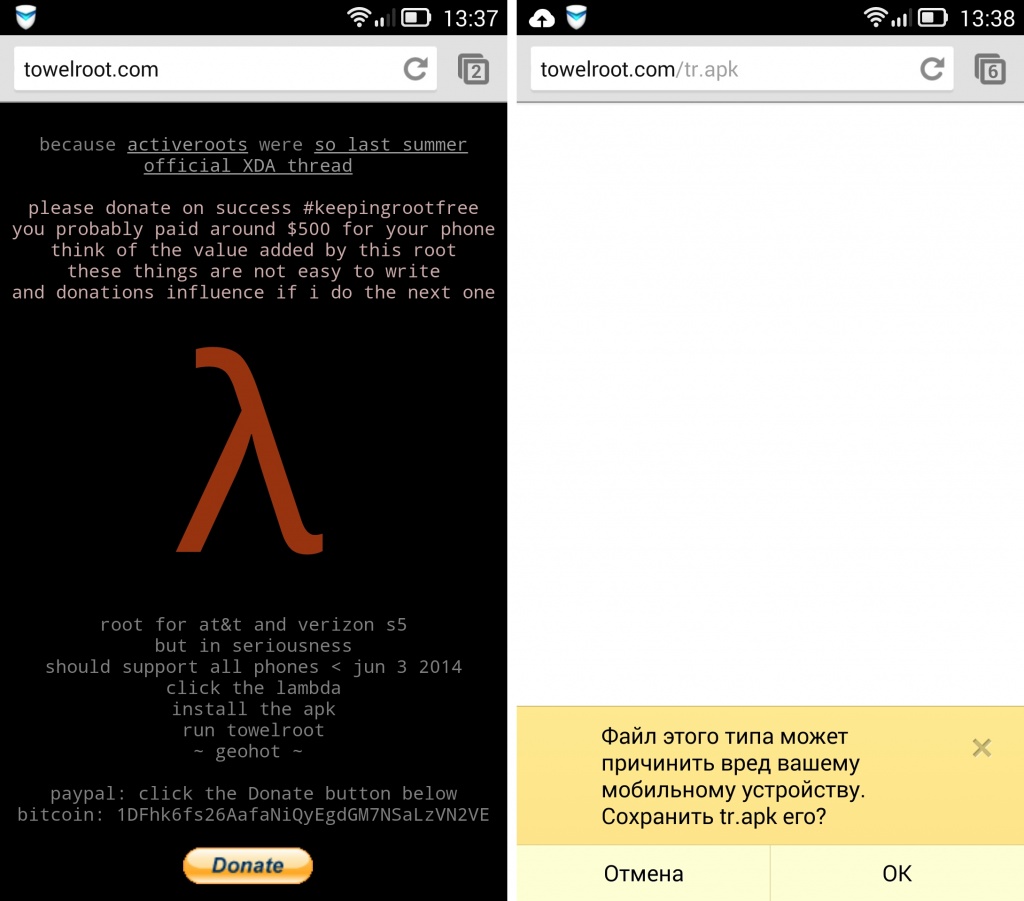Tap Отмена to cancel the download
This screenshot has height=901, width=1024.
[x=643, y=874]
